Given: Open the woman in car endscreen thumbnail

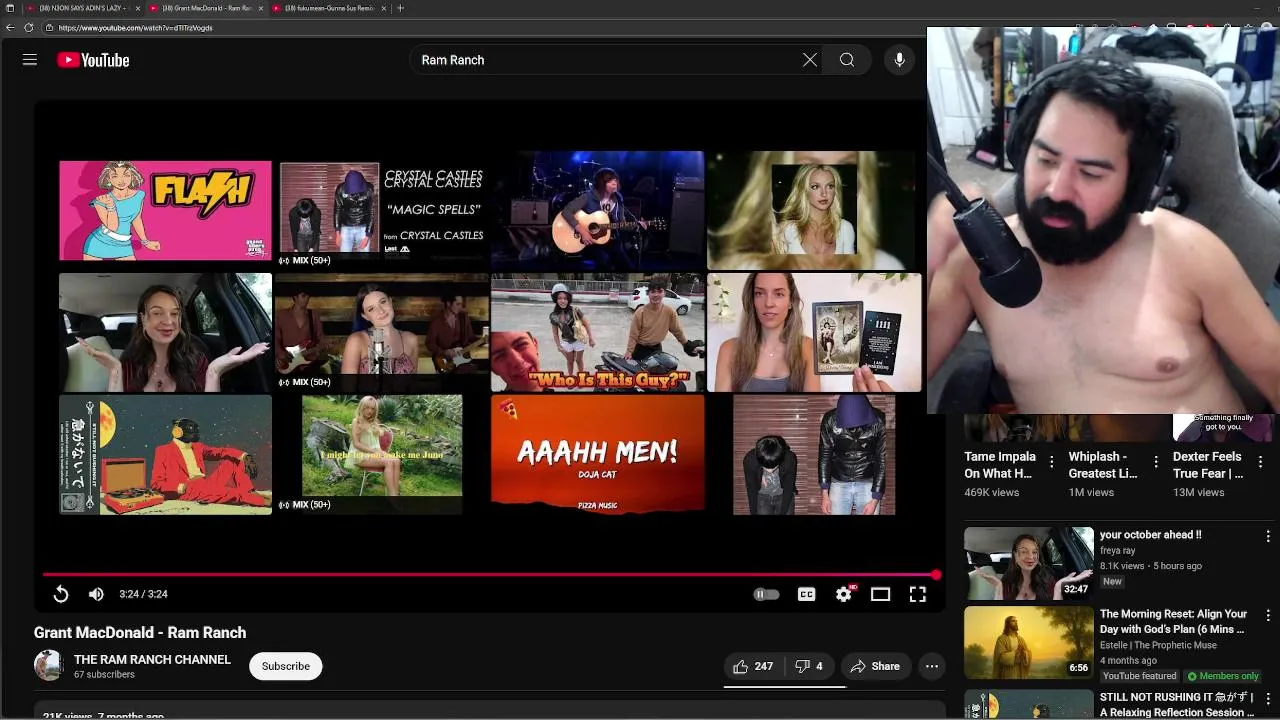Looking at the screenshot, I should (x=165, y=332).
